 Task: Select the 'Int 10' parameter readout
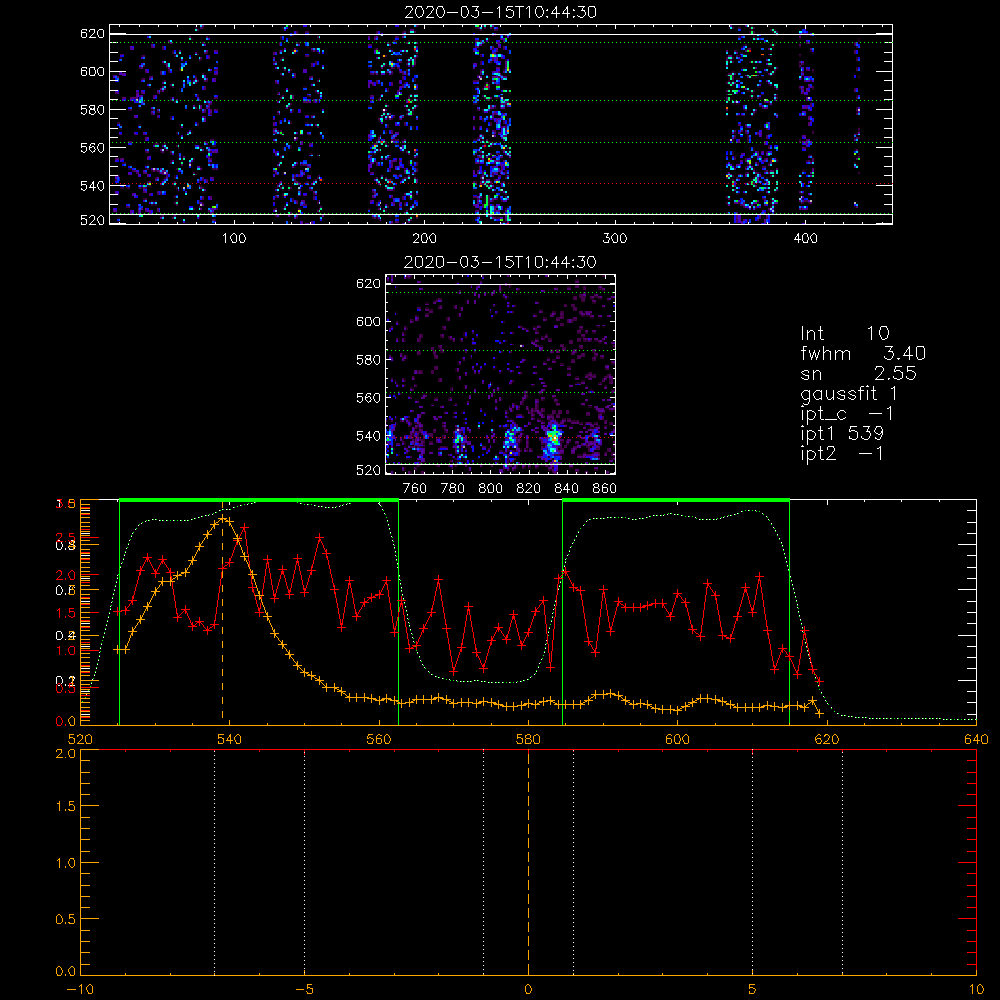click(844, 333)
